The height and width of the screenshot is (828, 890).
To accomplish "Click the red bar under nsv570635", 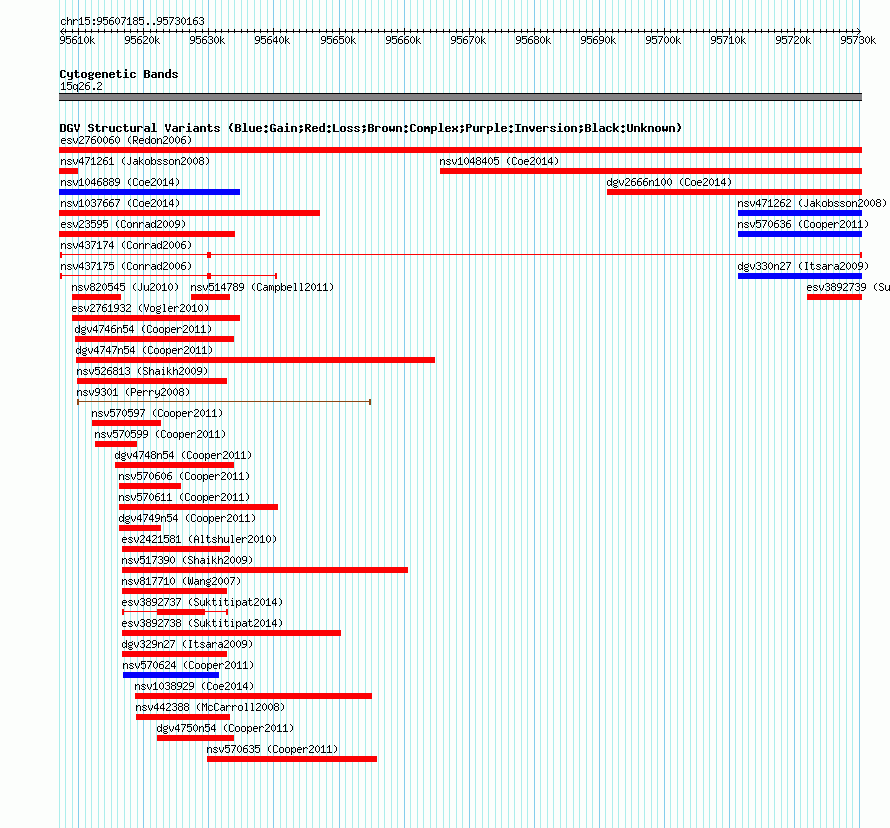I will (x=292, y=759).
